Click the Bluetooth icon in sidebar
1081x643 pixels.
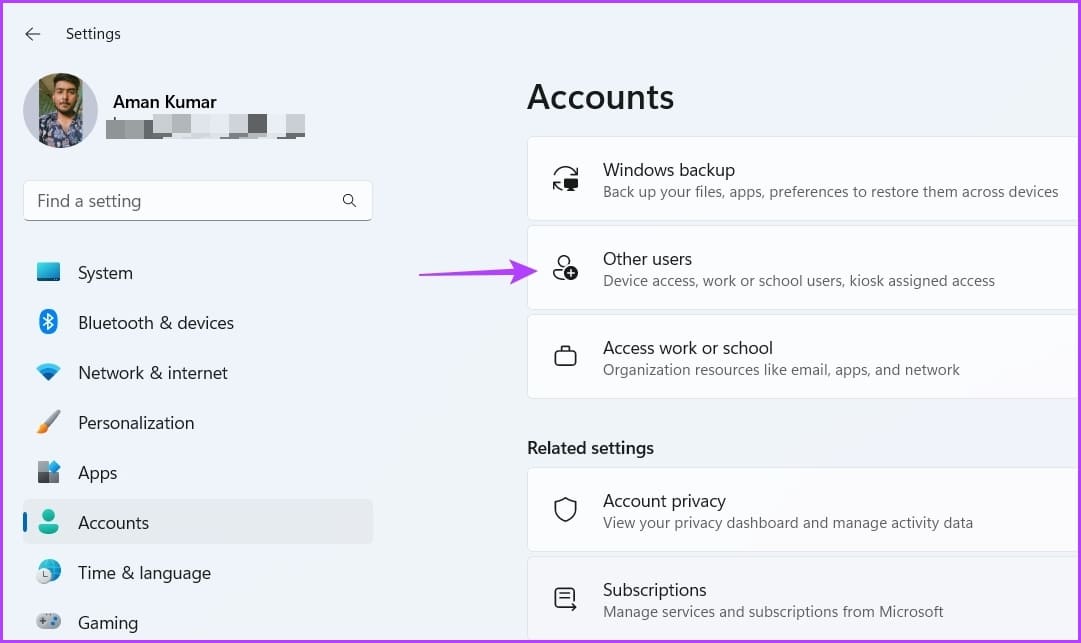48,322
